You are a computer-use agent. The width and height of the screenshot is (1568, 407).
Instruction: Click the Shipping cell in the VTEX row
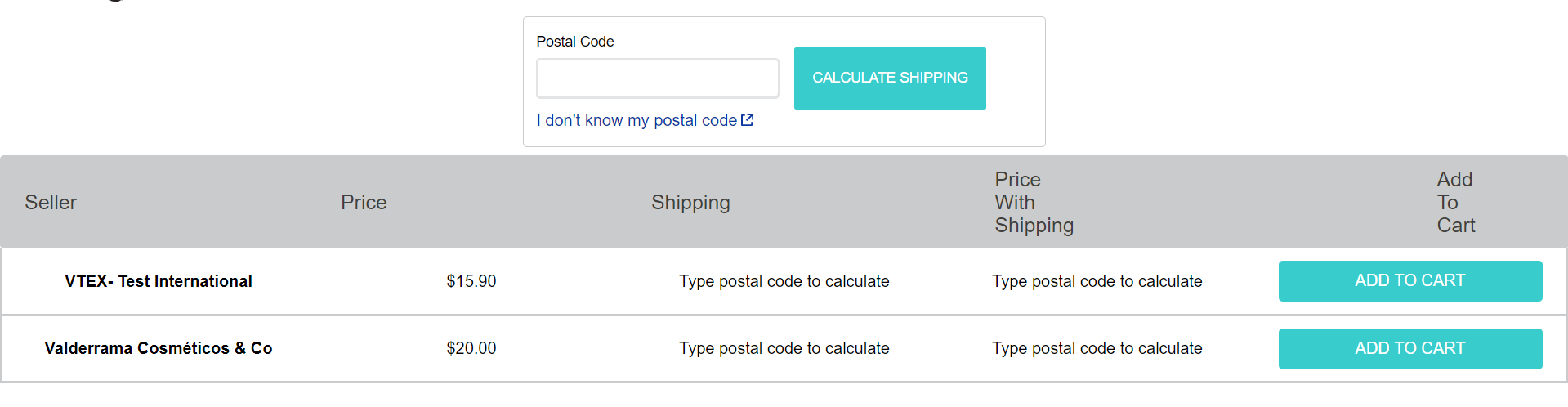(784, 281)
